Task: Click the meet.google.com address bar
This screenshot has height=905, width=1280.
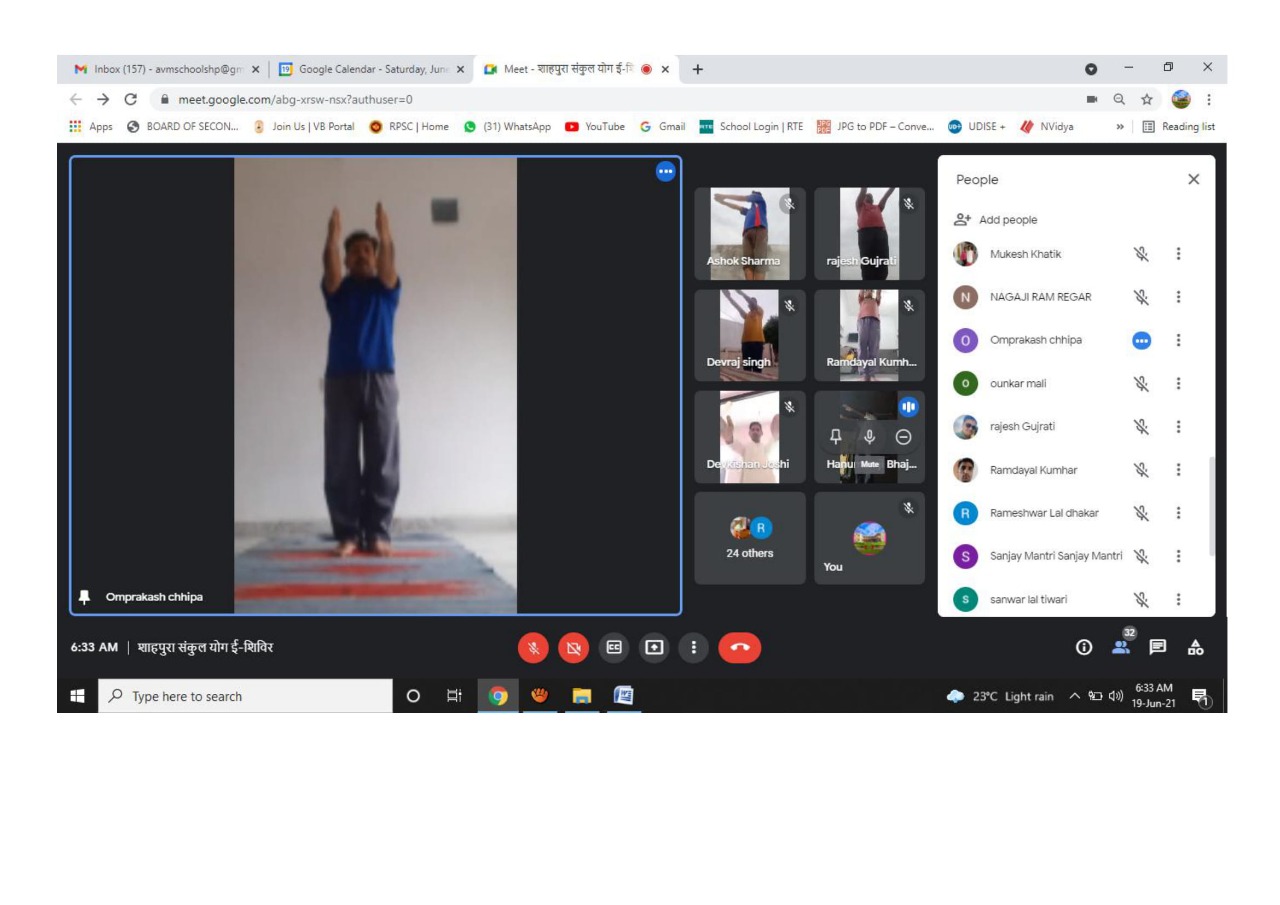Action: click(620, 99)
